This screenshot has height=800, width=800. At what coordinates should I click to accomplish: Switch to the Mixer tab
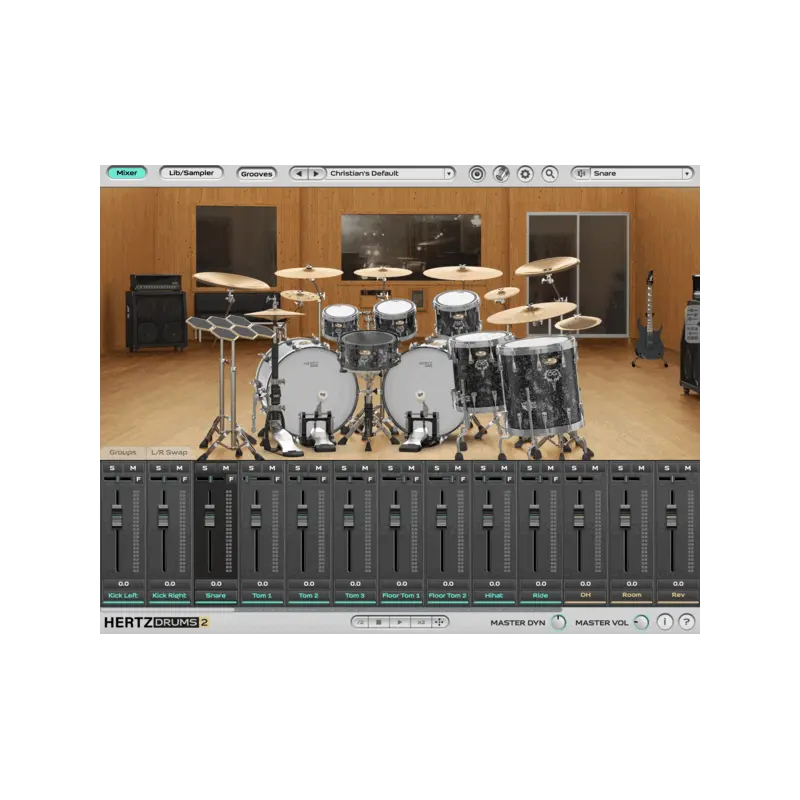click(x=127, y=173)
